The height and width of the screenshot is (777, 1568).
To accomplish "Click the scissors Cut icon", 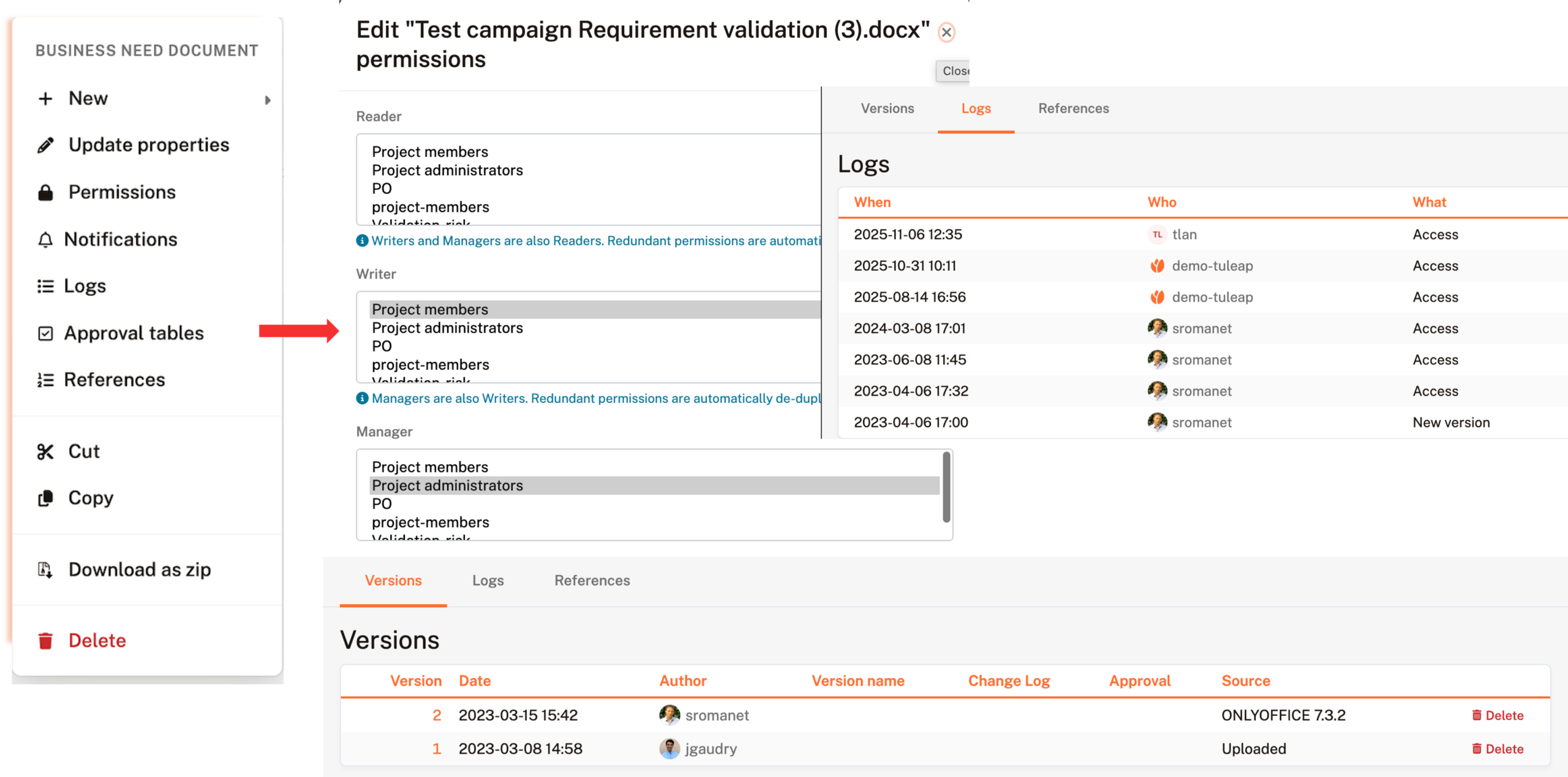I will point(45,452).
